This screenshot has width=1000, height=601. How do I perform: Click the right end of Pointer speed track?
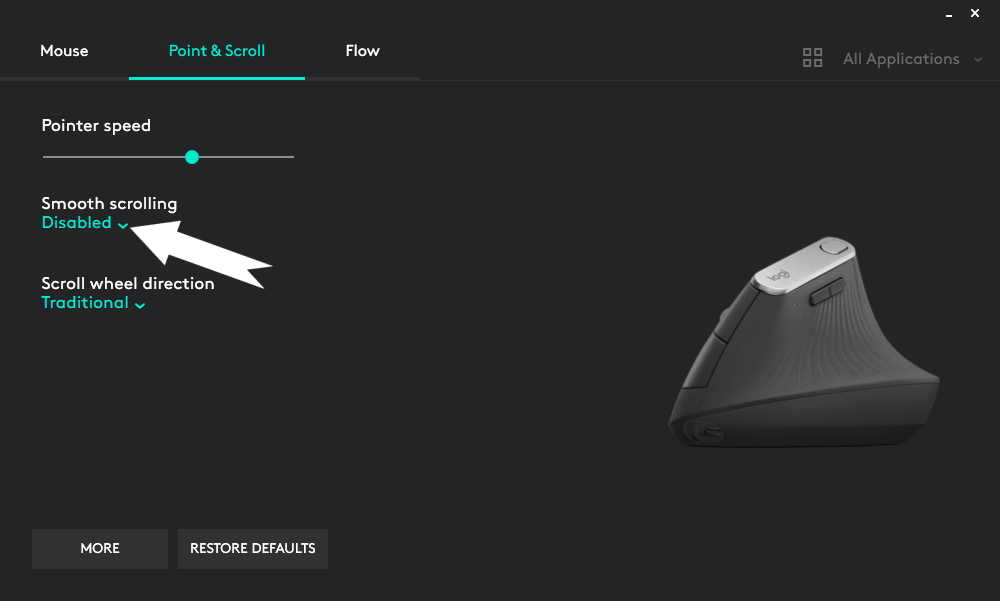[x=292, y=156]
